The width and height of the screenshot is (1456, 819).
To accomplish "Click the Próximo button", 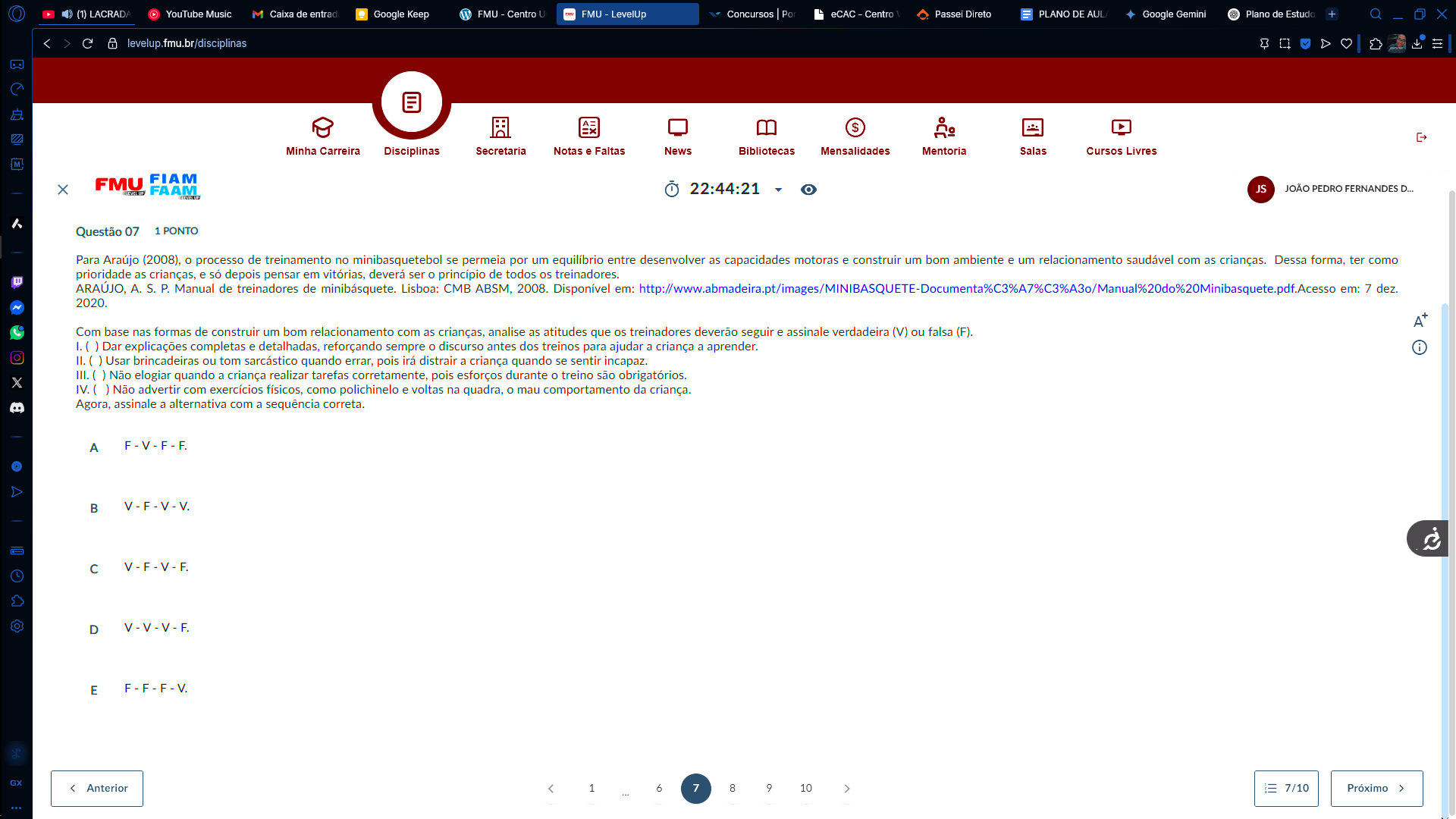I will pos(1376,788).
